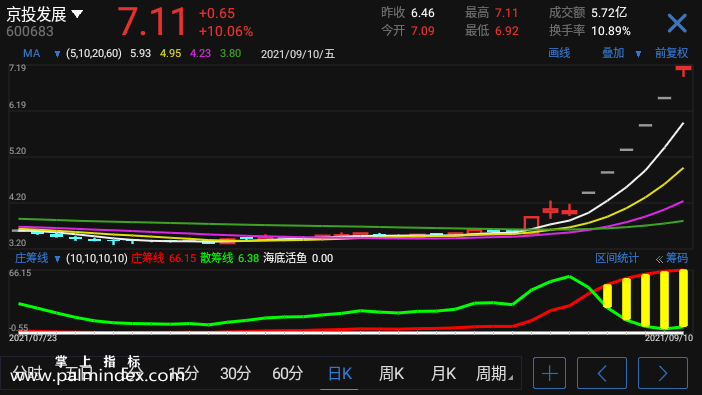Expand the 庄筹线 indicator dropdown arrow

(x=57, y=259)
